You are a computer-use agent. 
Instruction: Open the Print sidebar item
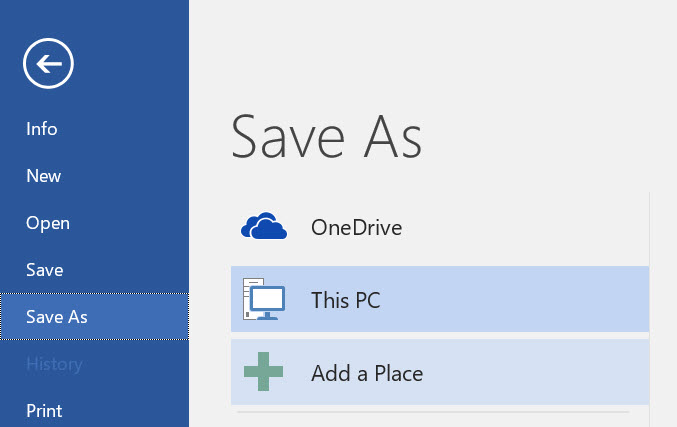pos(44,411)
